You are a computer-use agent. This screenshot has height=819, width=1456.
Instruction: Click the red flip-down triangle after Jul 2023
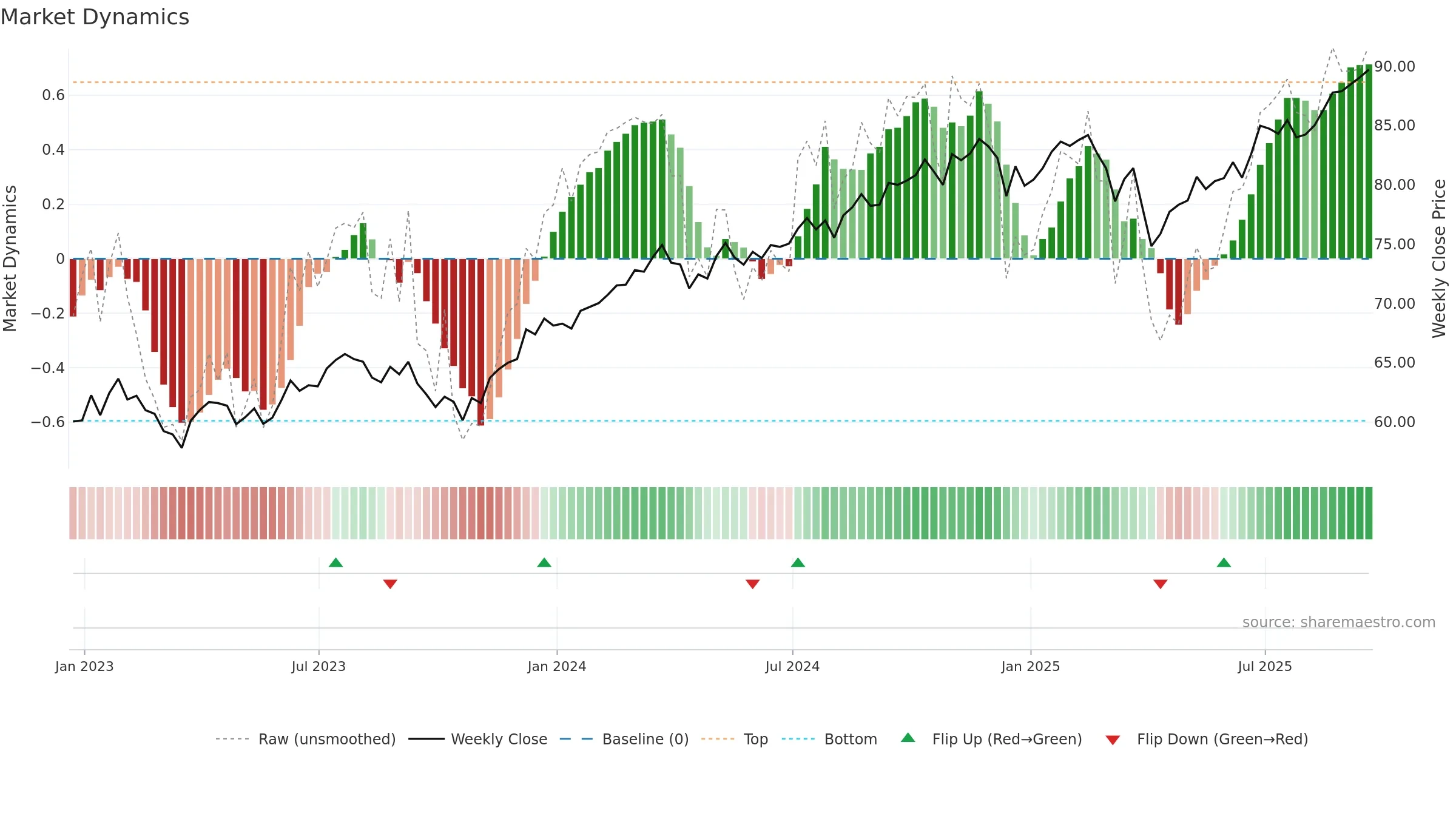(x=390, y=584)
